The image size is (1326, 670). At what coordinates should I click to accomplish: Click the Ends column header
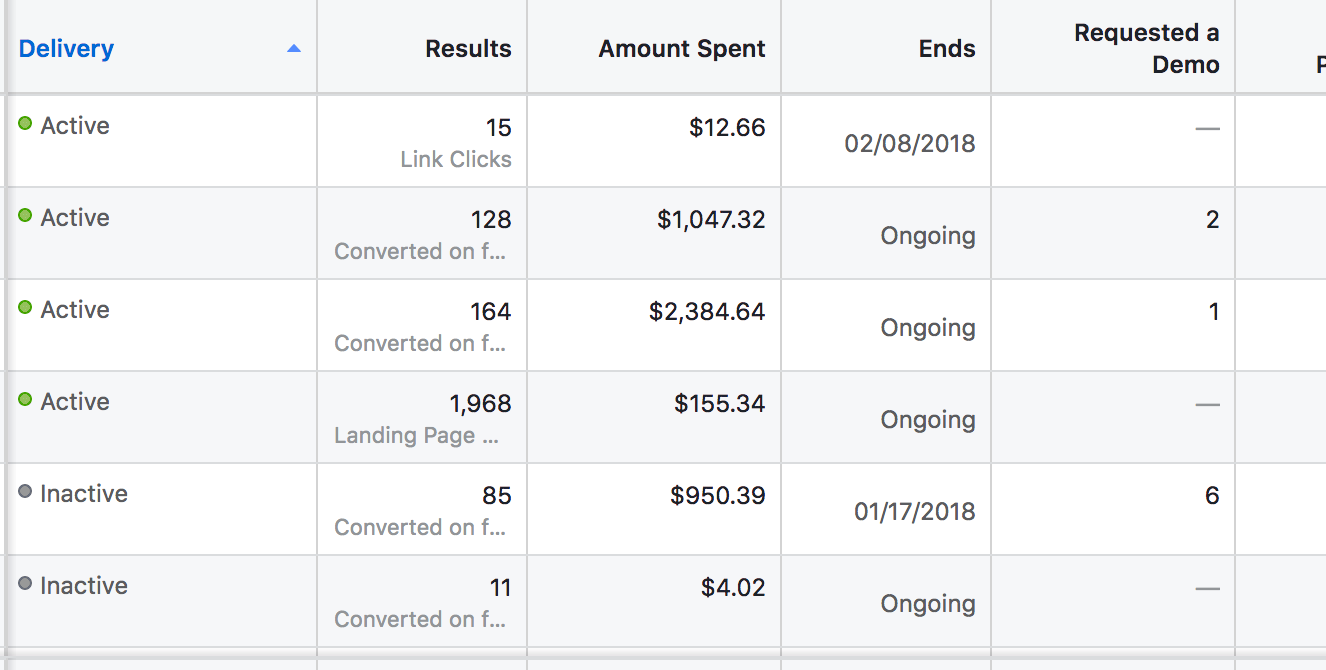click(947, 48)
